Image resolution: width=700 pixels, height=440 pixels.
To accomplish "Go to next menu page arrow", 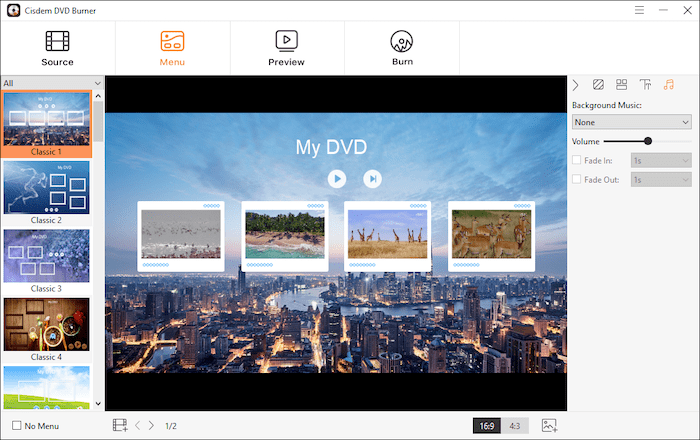I will pos(151,425).
